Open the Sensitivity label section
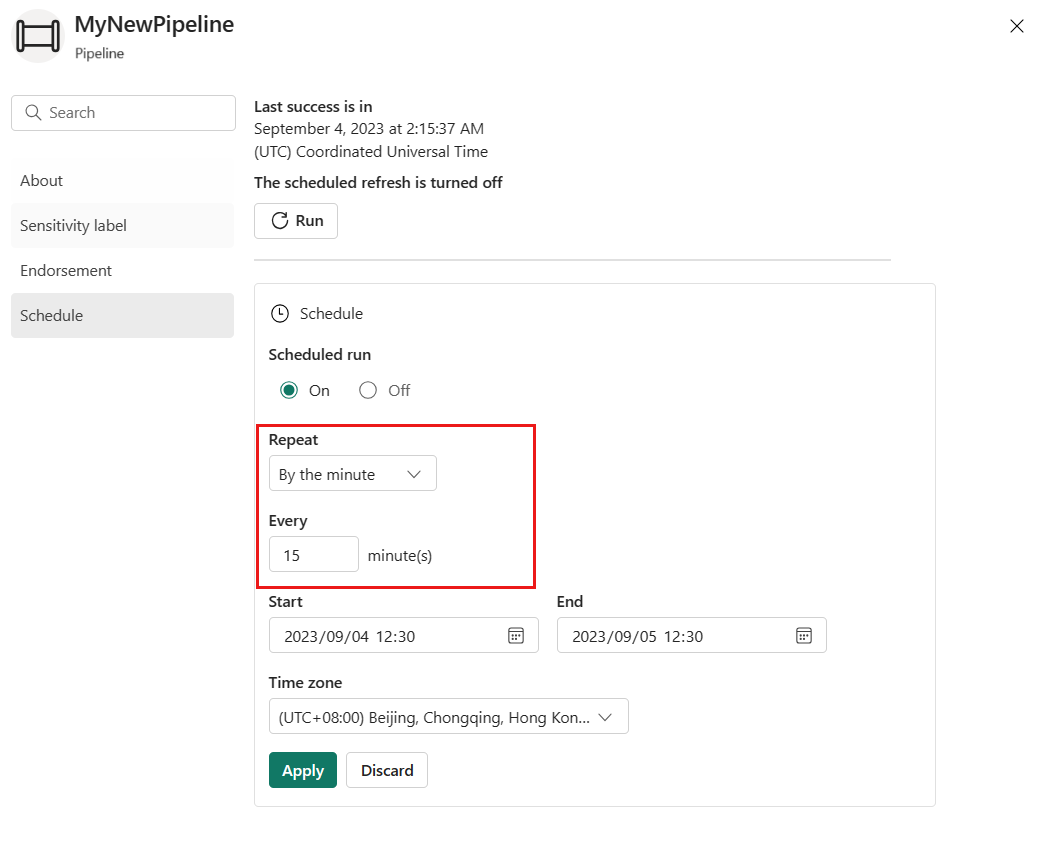Viewport: 1040px width, 843px height. [x=123, y=226]
